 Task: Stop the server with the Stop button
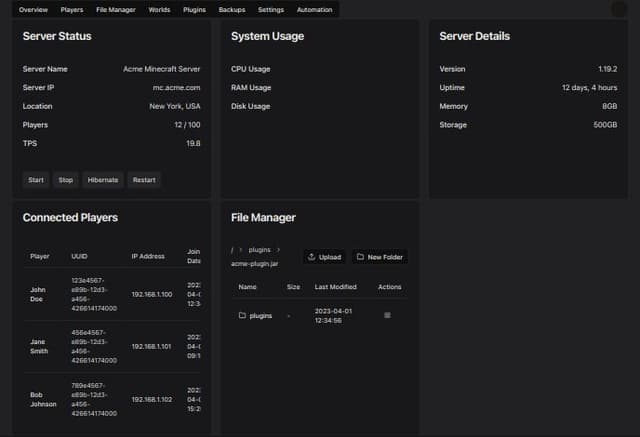coord(66,180)
